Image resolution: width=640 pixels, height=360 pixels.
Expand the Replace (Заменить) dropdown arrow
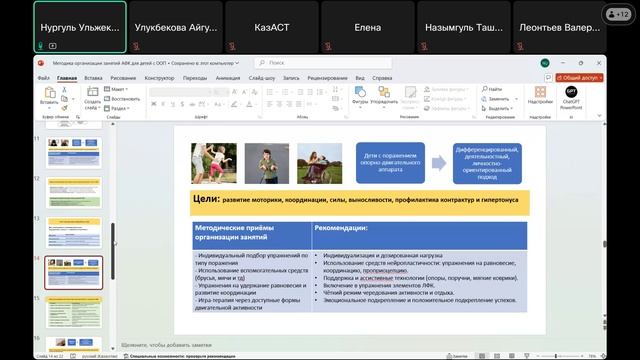(516, 99)
